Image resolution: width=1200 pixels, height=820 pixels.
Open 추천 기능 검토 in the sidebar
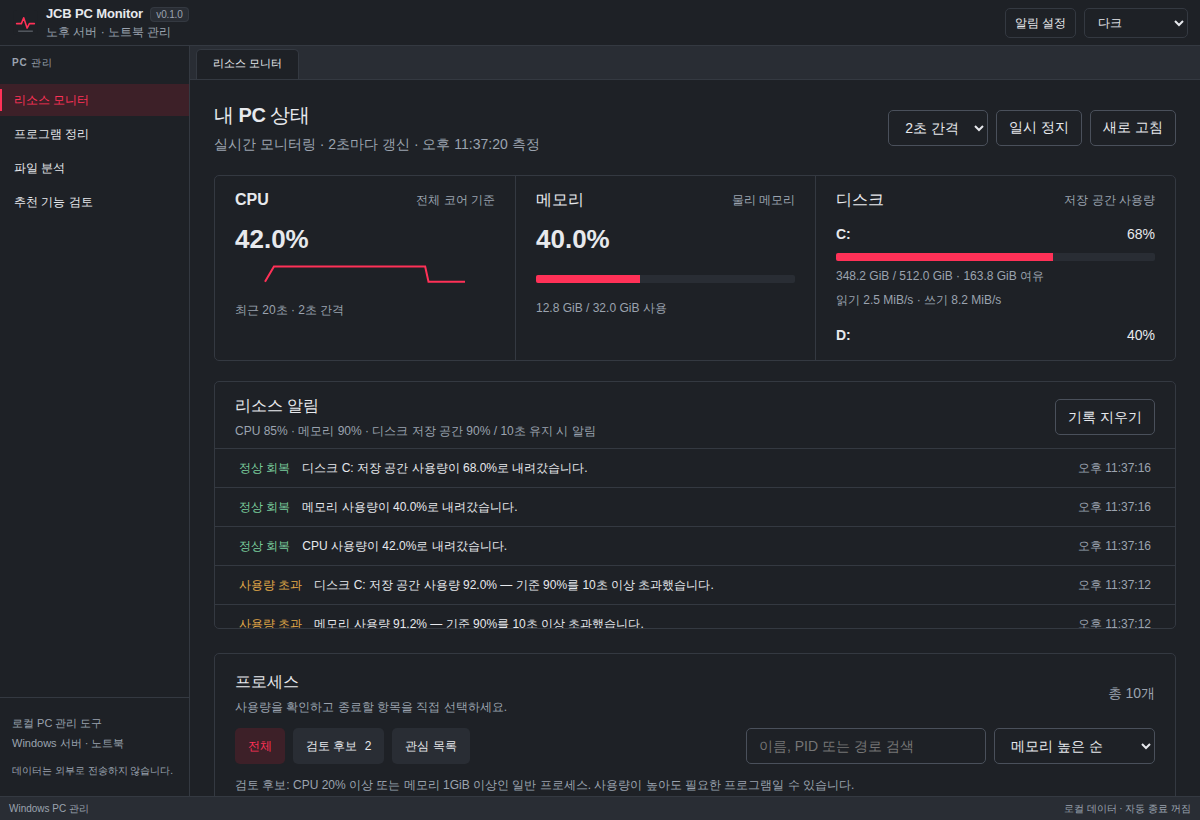(x=95, y=202)
